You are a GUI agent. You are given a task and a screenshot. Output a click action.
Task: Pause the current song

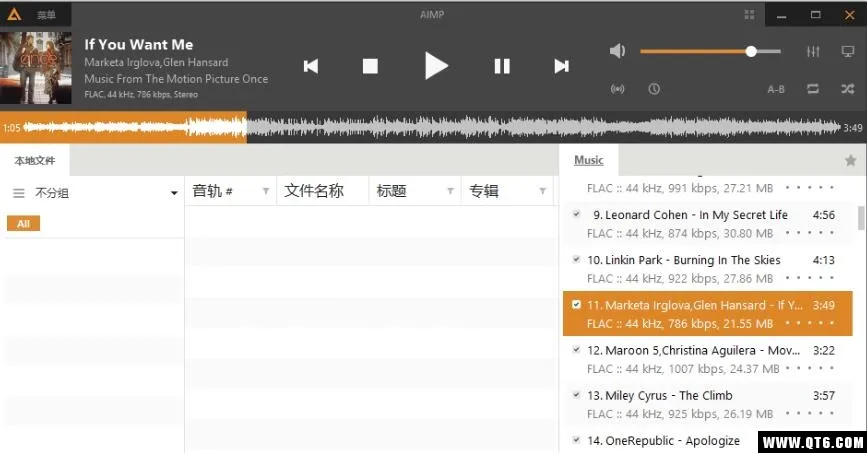tap(502, 66)
